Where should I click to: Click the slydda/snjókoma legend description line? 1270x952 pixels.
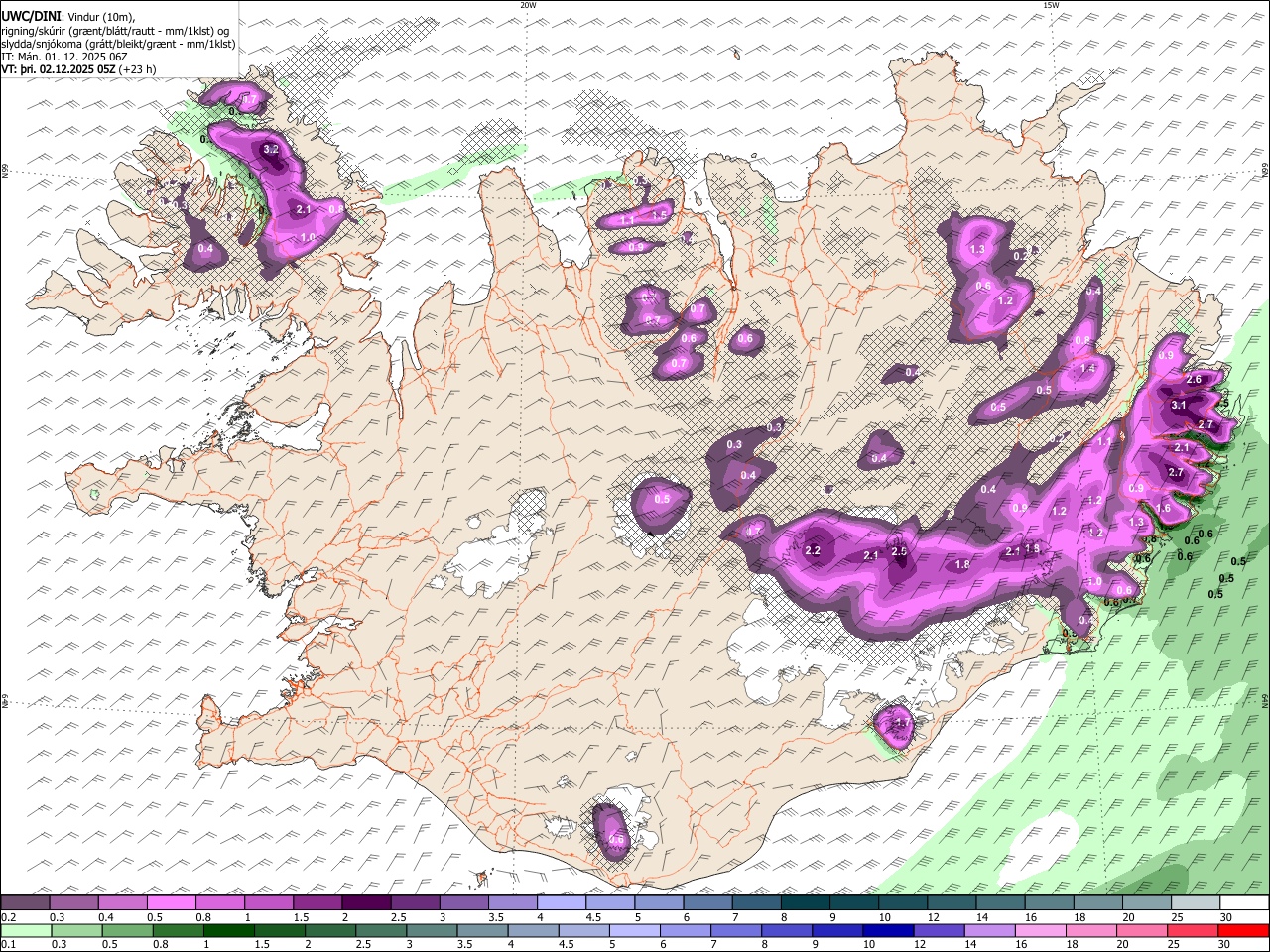(118, 44)
